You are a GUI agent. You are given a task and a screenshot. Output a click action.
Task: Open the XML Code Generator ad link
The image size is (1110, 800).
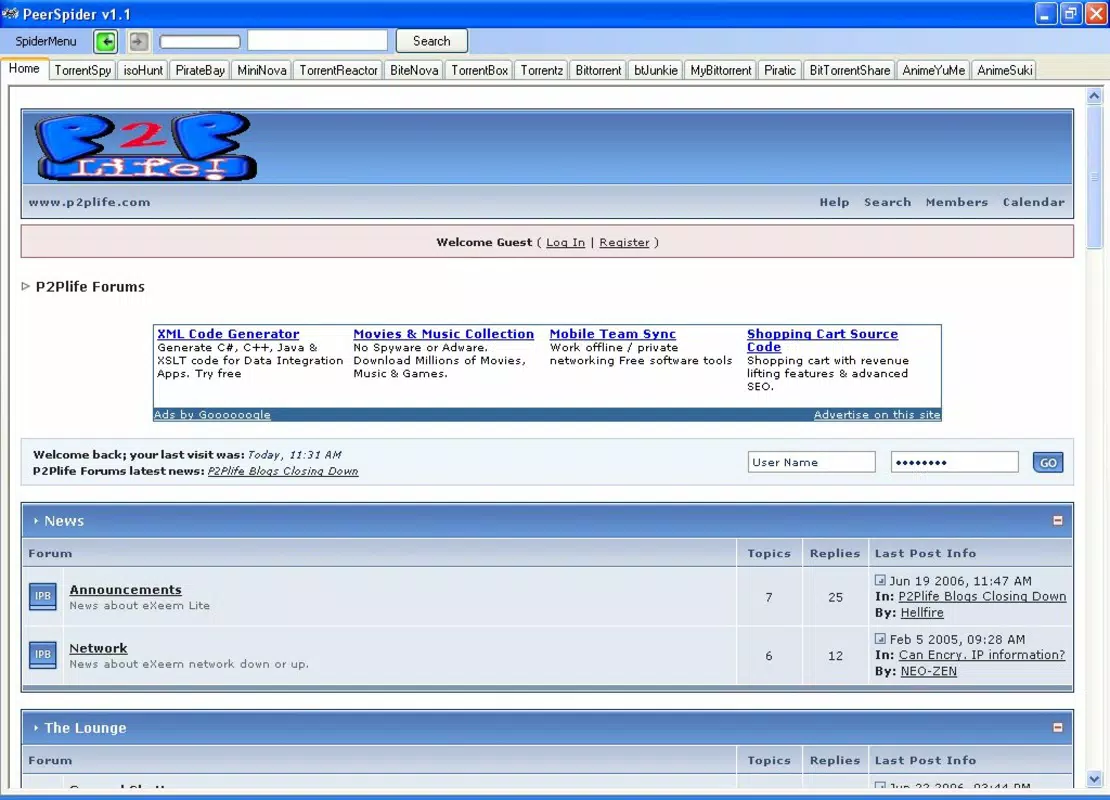tap(228, 333)
